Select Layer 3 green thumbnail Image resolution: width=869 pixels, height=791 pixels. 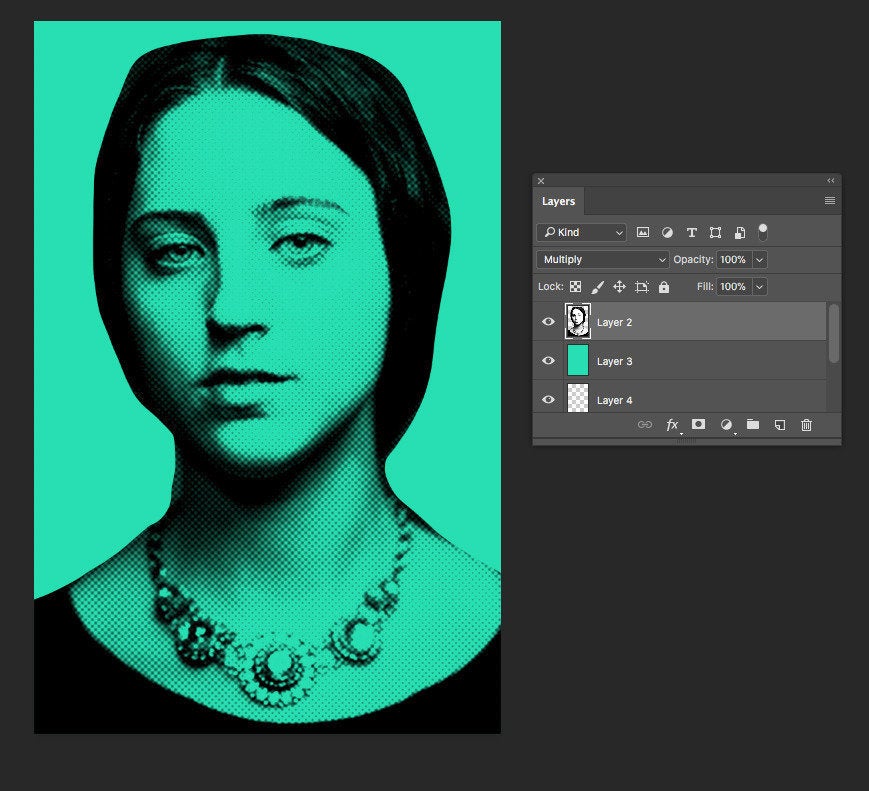click(x=577, y=360)
